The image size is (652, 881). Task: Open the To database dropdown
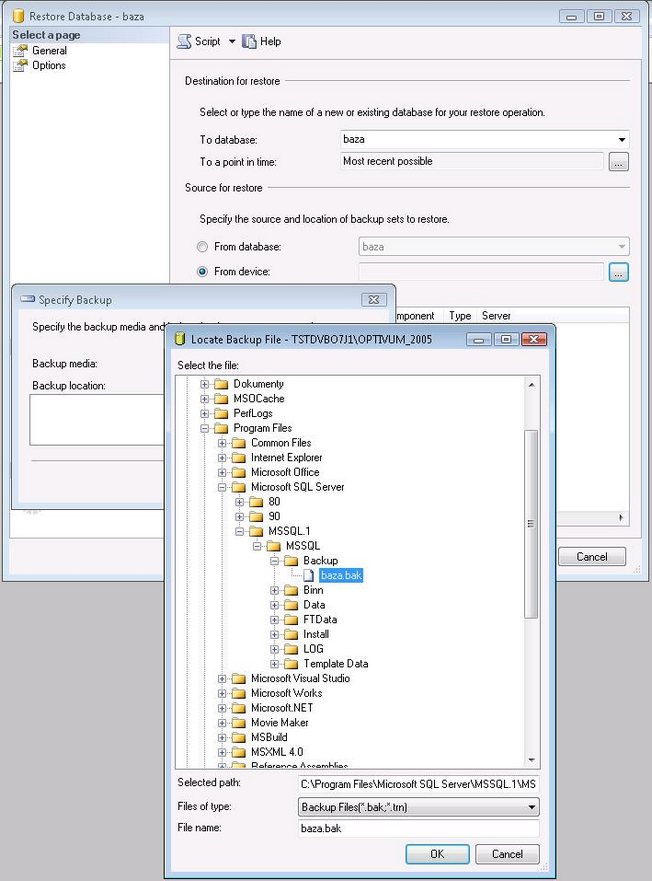tap(622, 139)
